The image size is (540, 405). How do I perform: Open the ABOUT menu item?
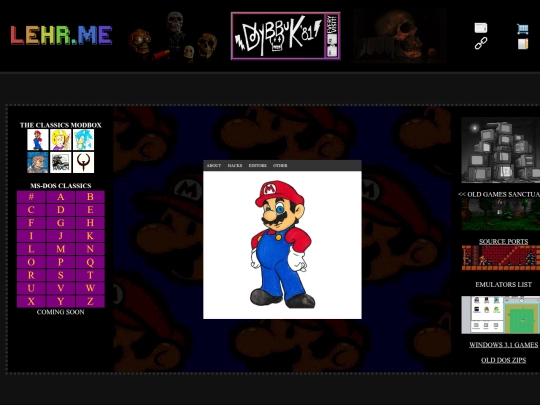[214, 166]
